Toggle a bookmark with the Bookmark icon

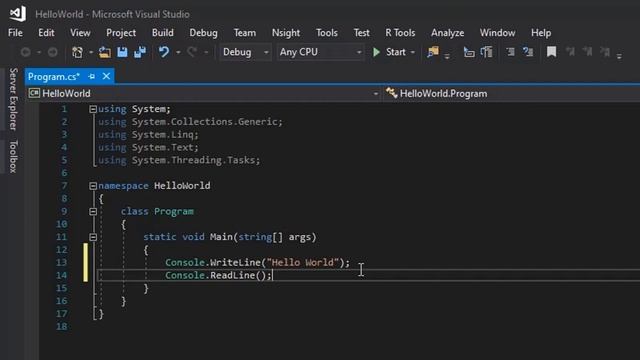click(551, 52)
